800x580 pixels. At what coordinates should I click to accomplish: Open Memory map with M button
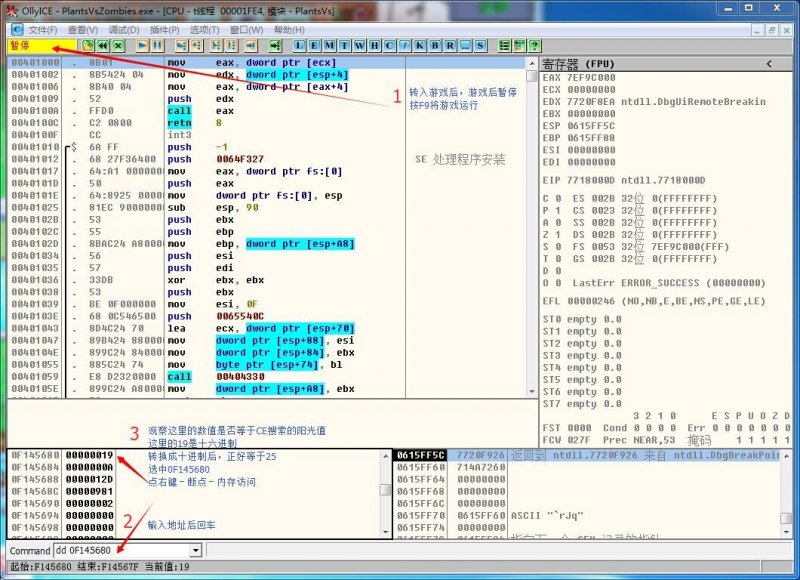[x=330, y=46]
